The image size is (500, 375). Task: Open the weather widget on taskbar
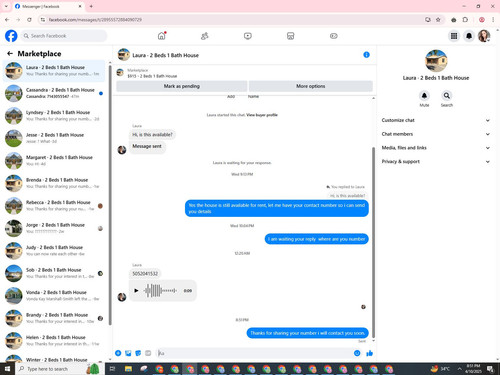coord(440,369)
